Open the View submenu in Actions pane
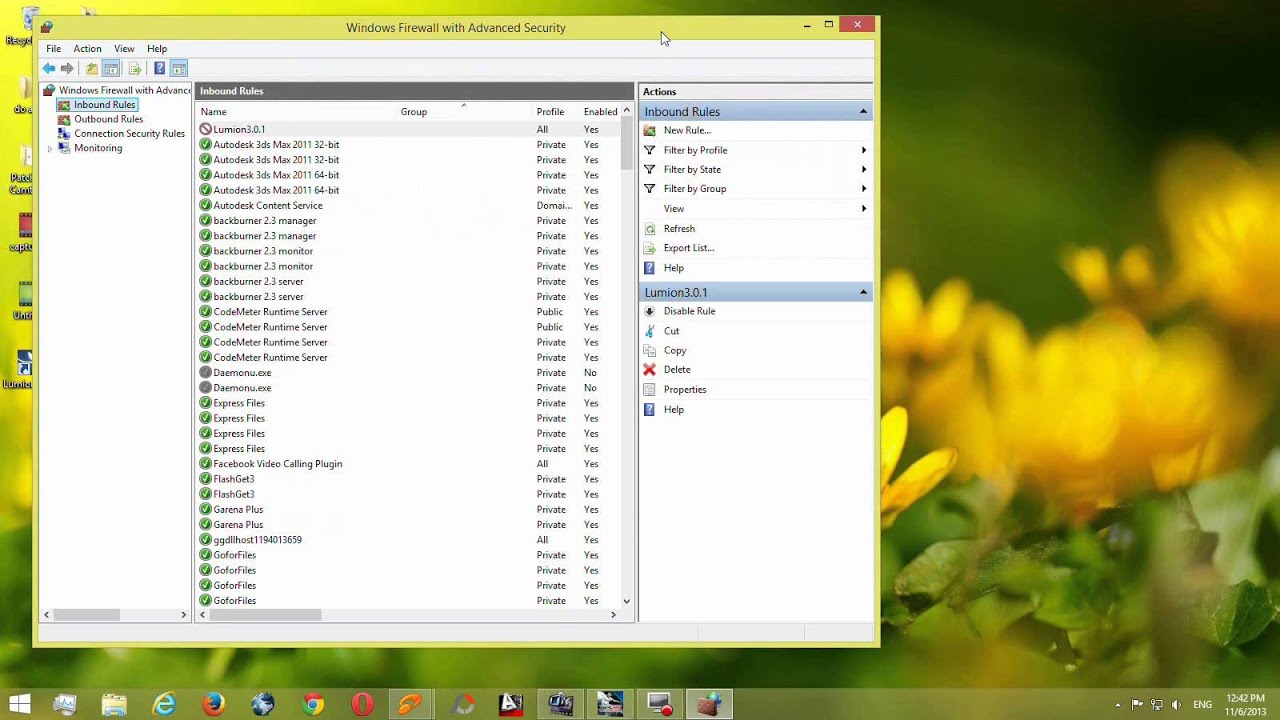Viewport: 1280px width, 720px height. click(x=864, y=208)
